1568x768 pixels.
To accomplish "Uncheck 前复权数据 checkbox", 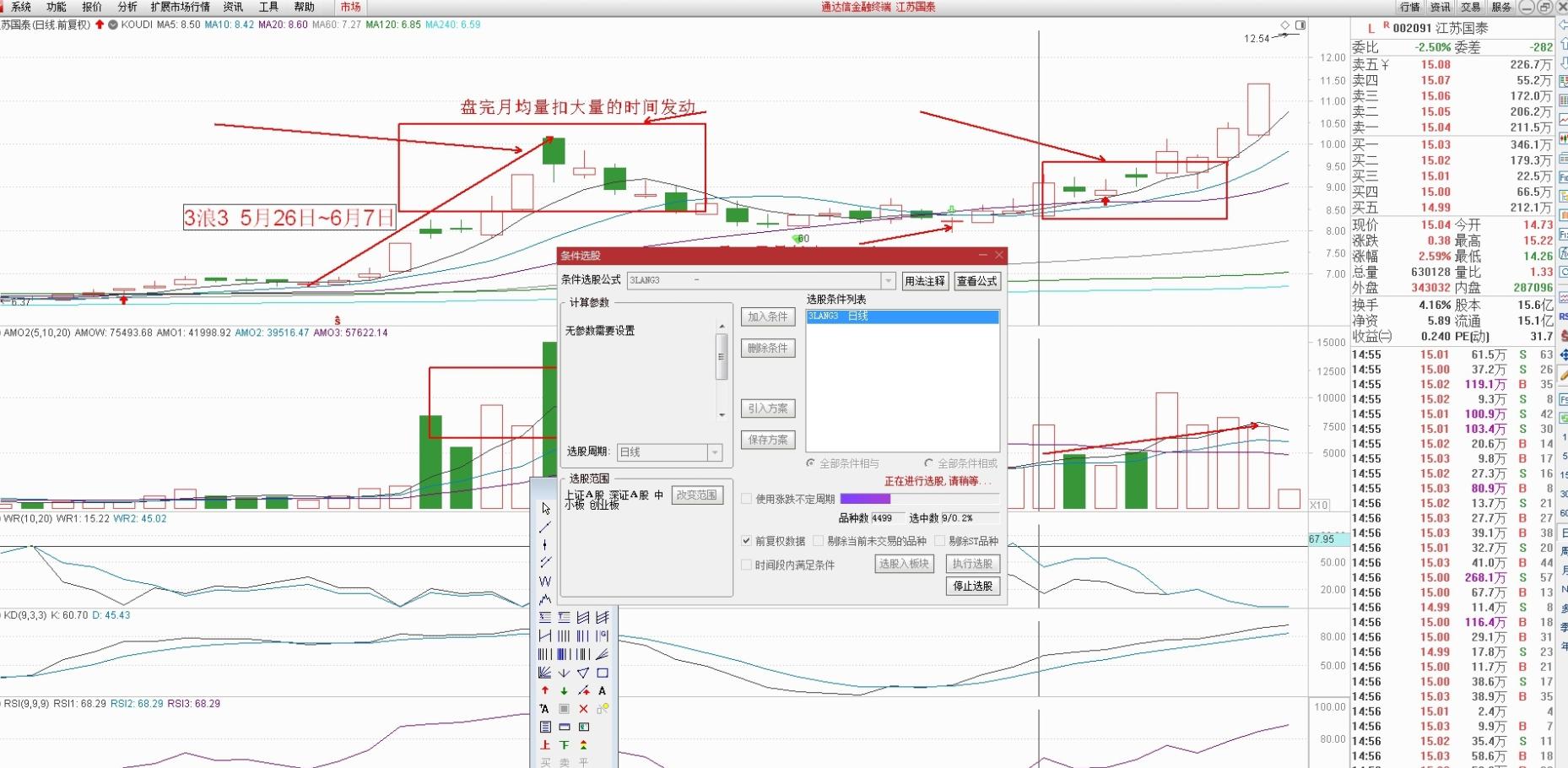I will (746, 541).
